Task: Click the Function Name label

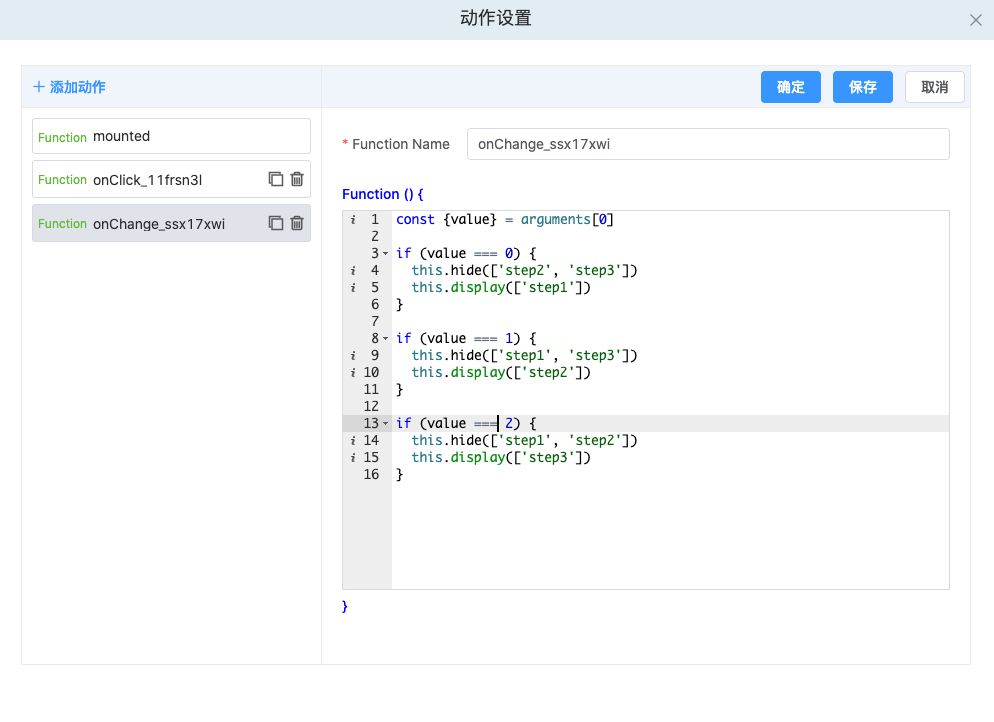Action: pyautogui.click(x=401, y=144)
